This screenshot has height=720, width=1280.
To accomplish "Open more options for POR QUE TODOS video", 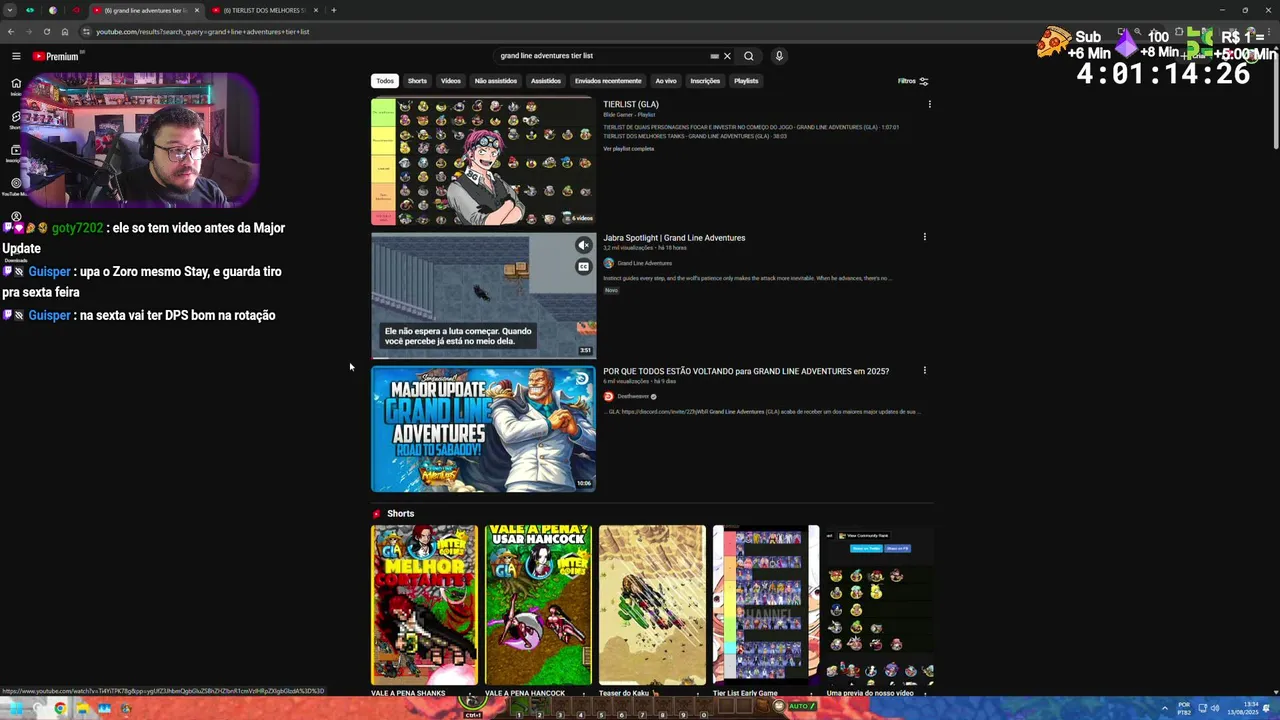I will 924,370.
